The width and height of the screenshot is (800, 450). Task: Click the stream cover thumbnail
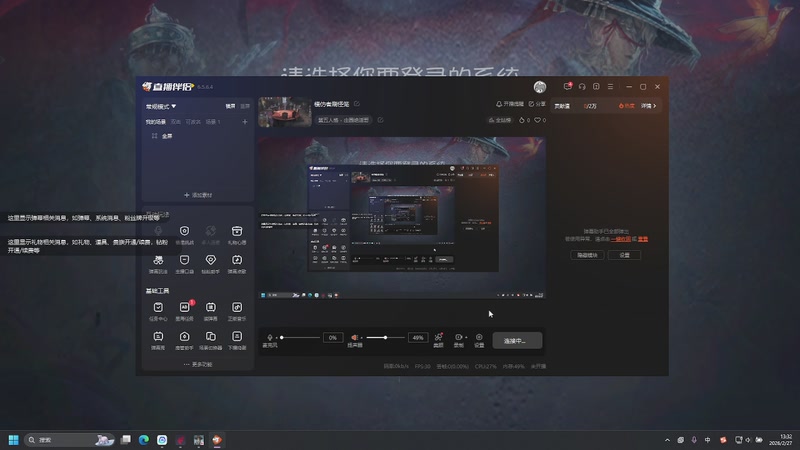tap(285, 112)
